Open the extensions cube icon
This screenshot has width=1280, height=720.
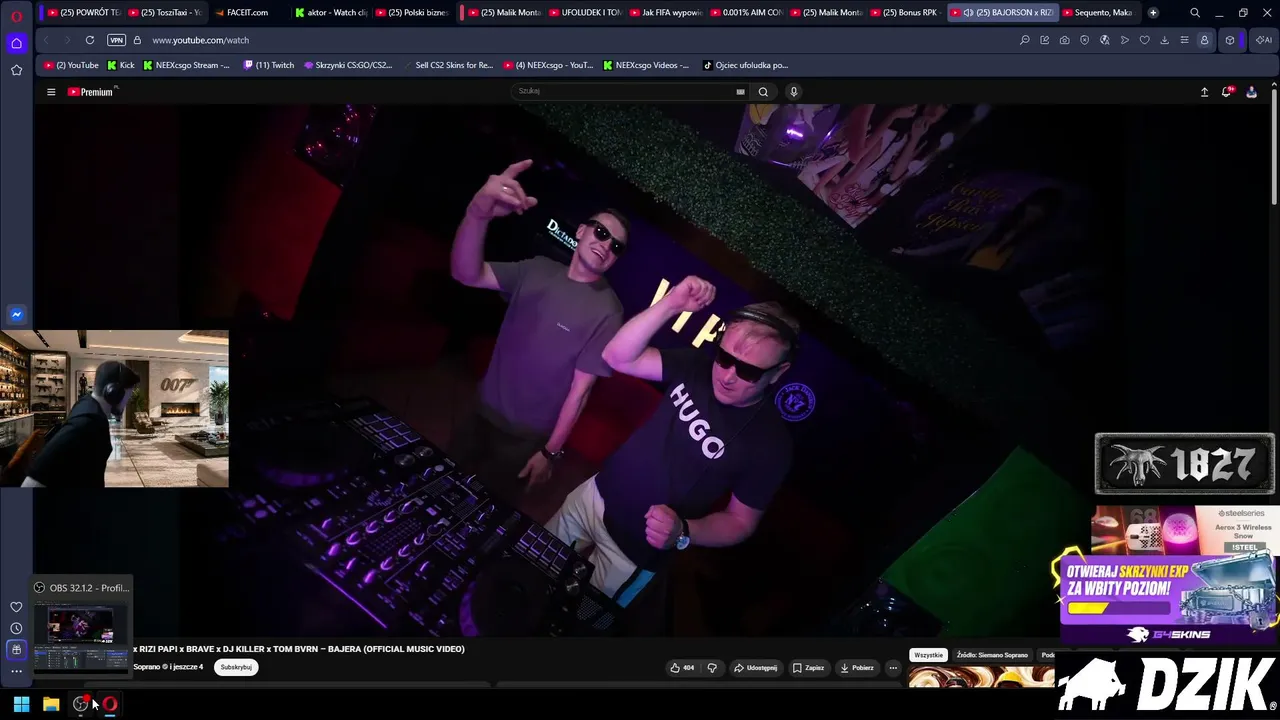[1230, 40]
